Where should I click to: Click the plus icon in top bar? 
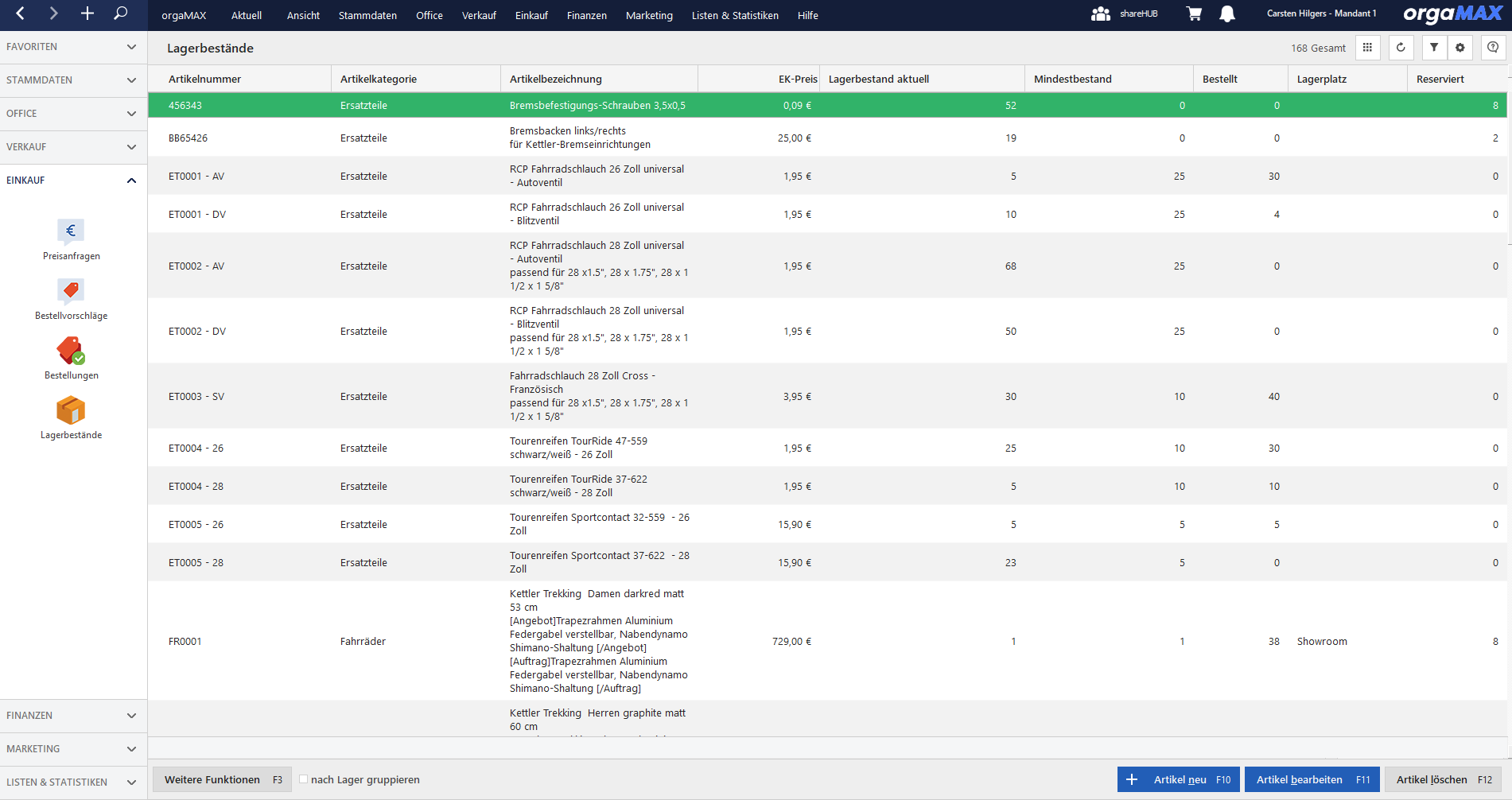[x=87, y=14]
